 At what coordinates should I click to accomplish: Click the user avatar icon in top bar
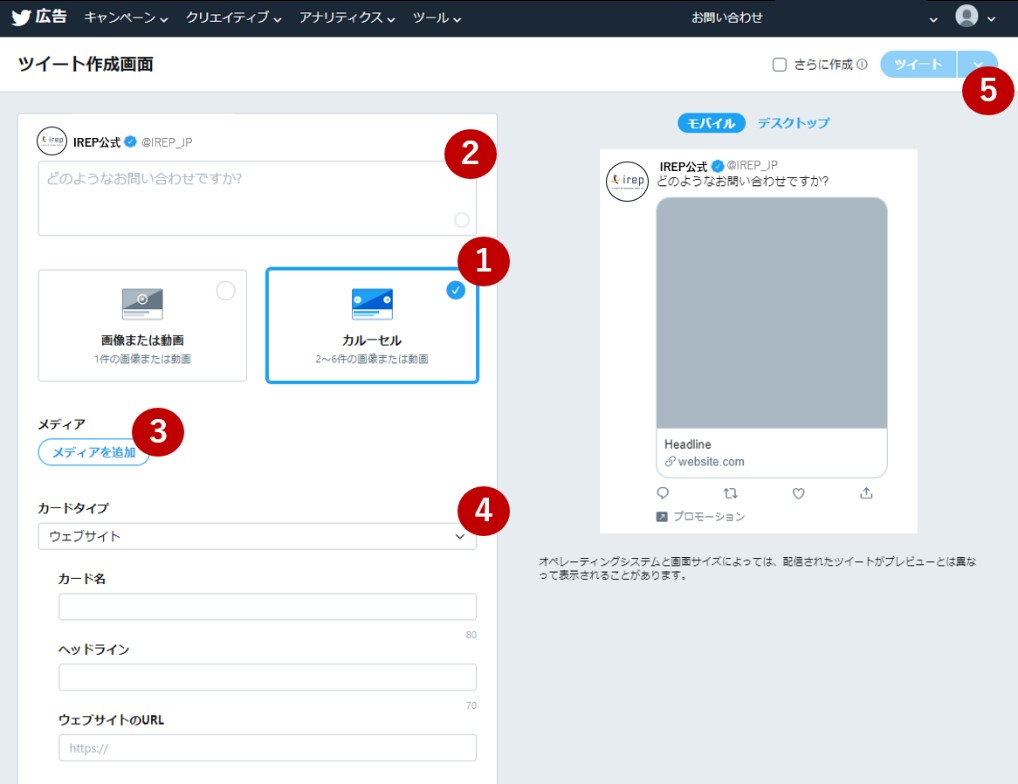point(966,17)
